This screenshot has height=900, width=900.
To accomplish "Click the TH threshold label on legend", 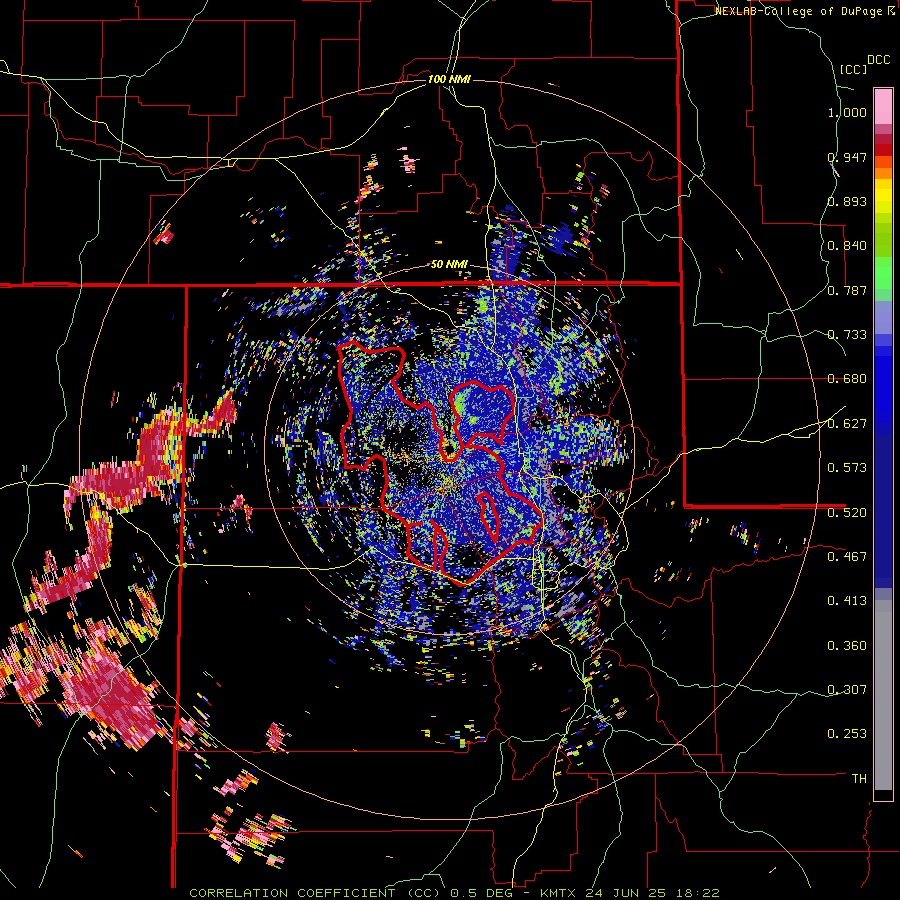I will pos(859,779).
